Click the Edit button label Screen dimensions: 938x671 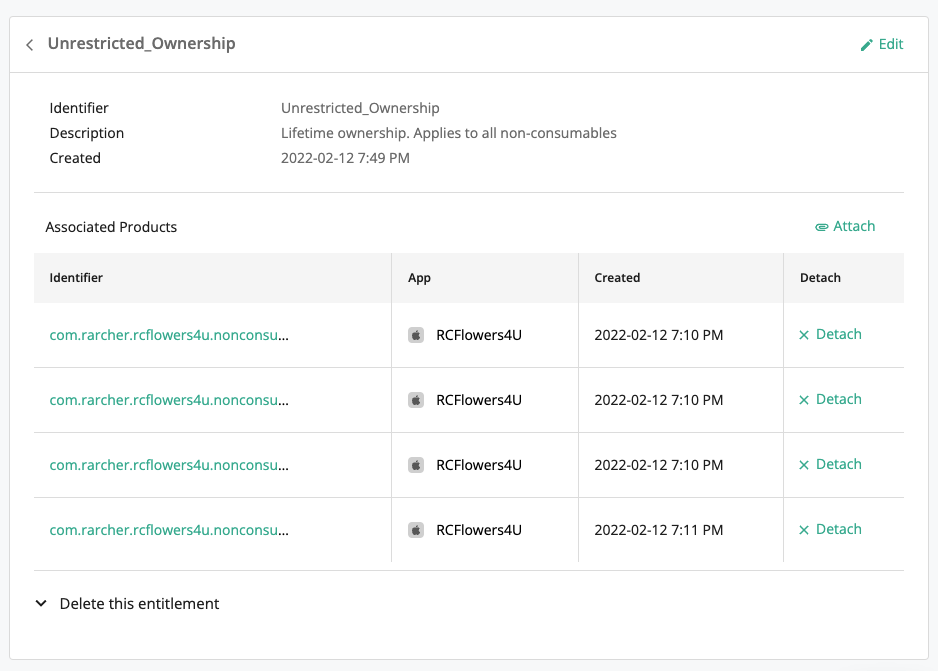(x=891, y=45)
